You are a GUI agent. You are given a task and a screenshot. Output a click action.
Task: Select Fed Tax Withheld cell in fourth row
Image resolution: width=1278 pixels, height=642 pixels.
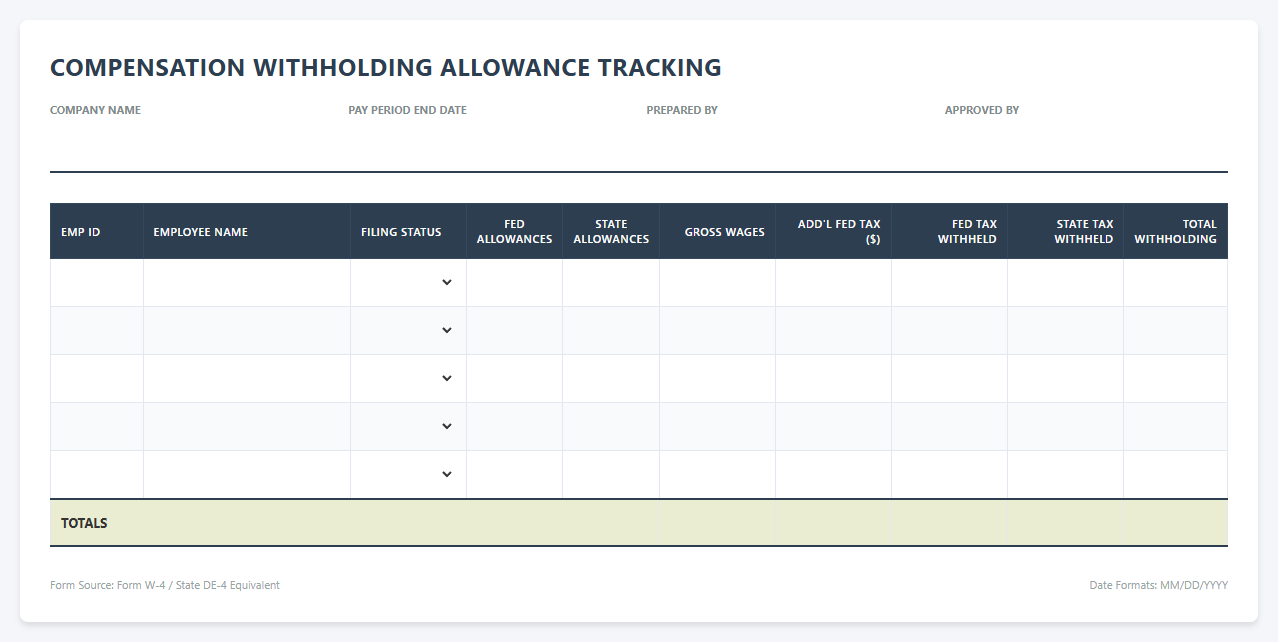pos(949,427)
